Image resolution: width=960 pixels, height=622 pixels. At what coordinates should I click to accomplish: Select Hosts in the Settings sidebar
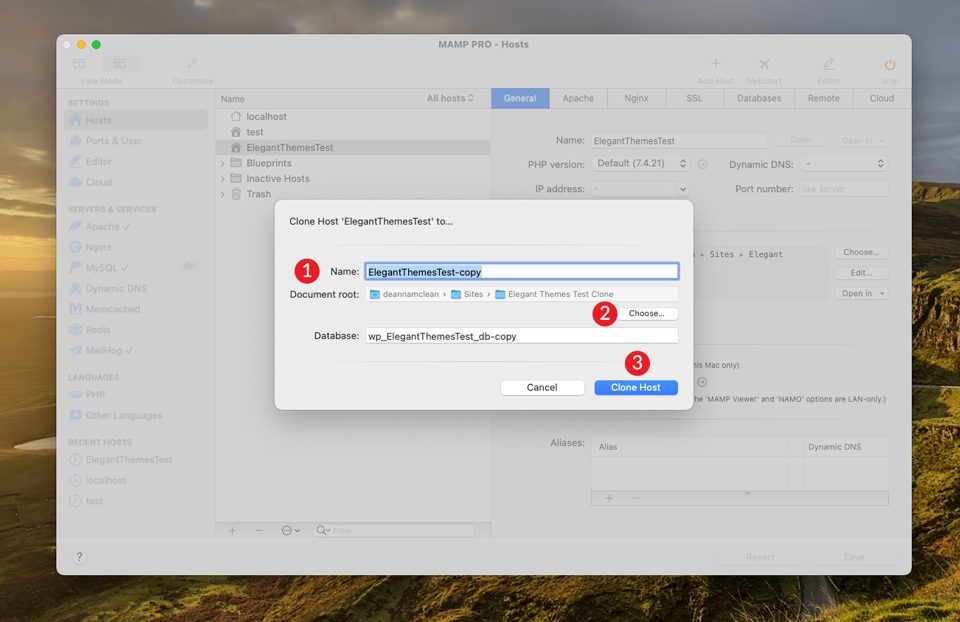tap(98, 120)
